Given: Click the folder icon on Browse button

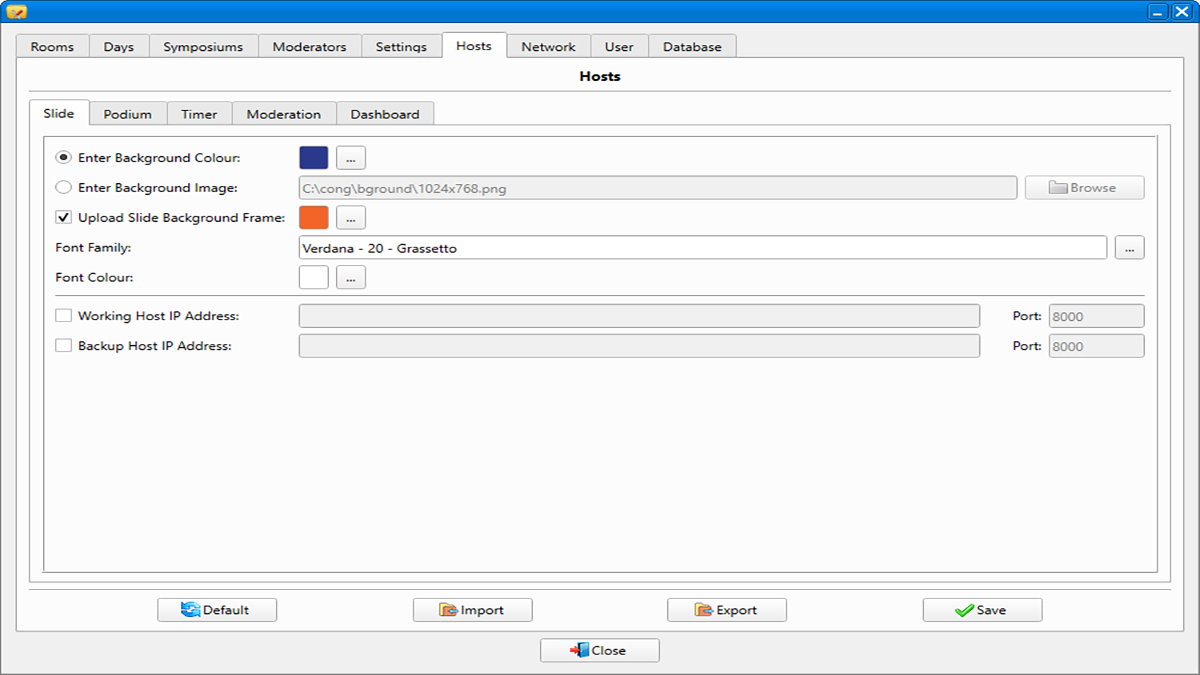Looking at the screenshot, I should pyautogui.click(x=1059, y=187).
